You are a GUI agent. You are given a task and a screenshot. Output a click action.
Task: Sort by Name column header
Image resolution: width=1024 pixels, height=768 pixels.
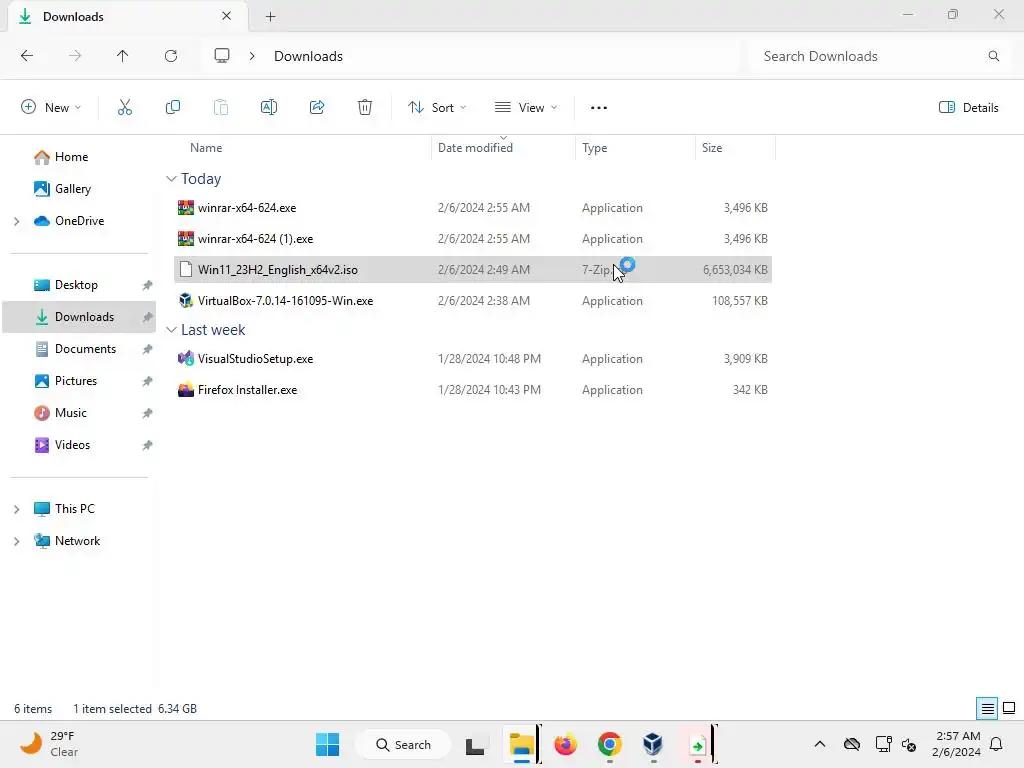click(206, 148)
